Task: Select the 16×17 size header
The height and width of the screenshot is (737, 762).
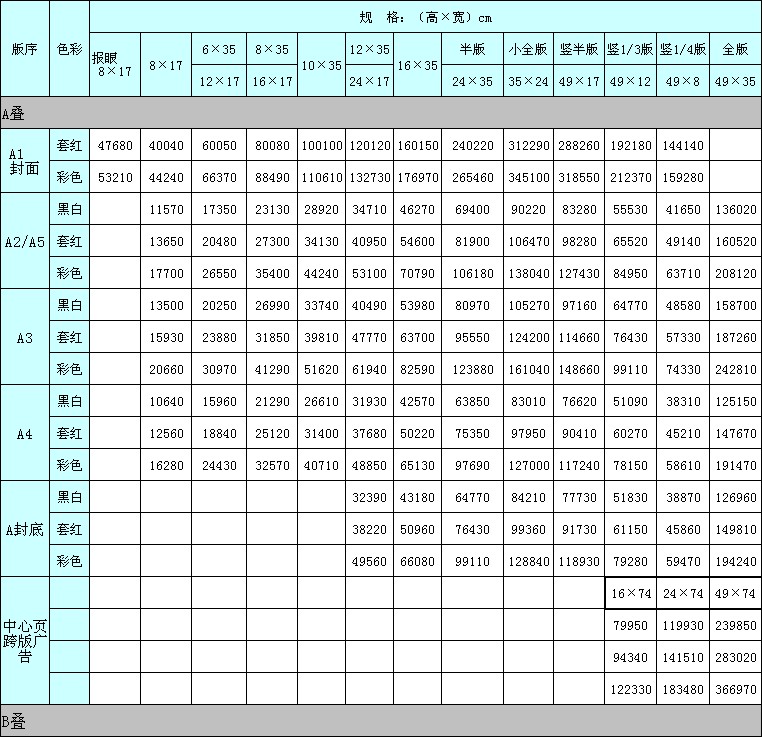Action: [x=272, y=81]
